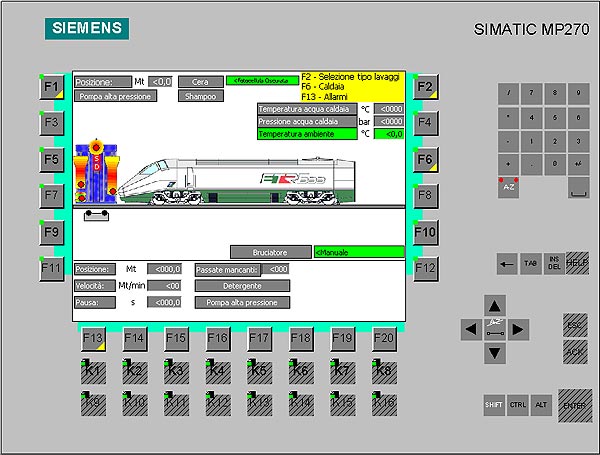Click the Detergente button

coord(242,286)
